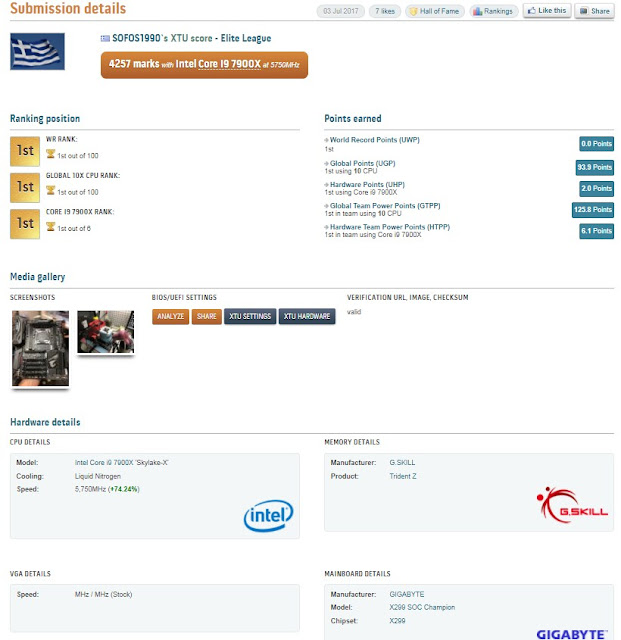Click the G.SKILL manufacturer value
This screenshot has height=640, width=621.
tap(402, 462)
